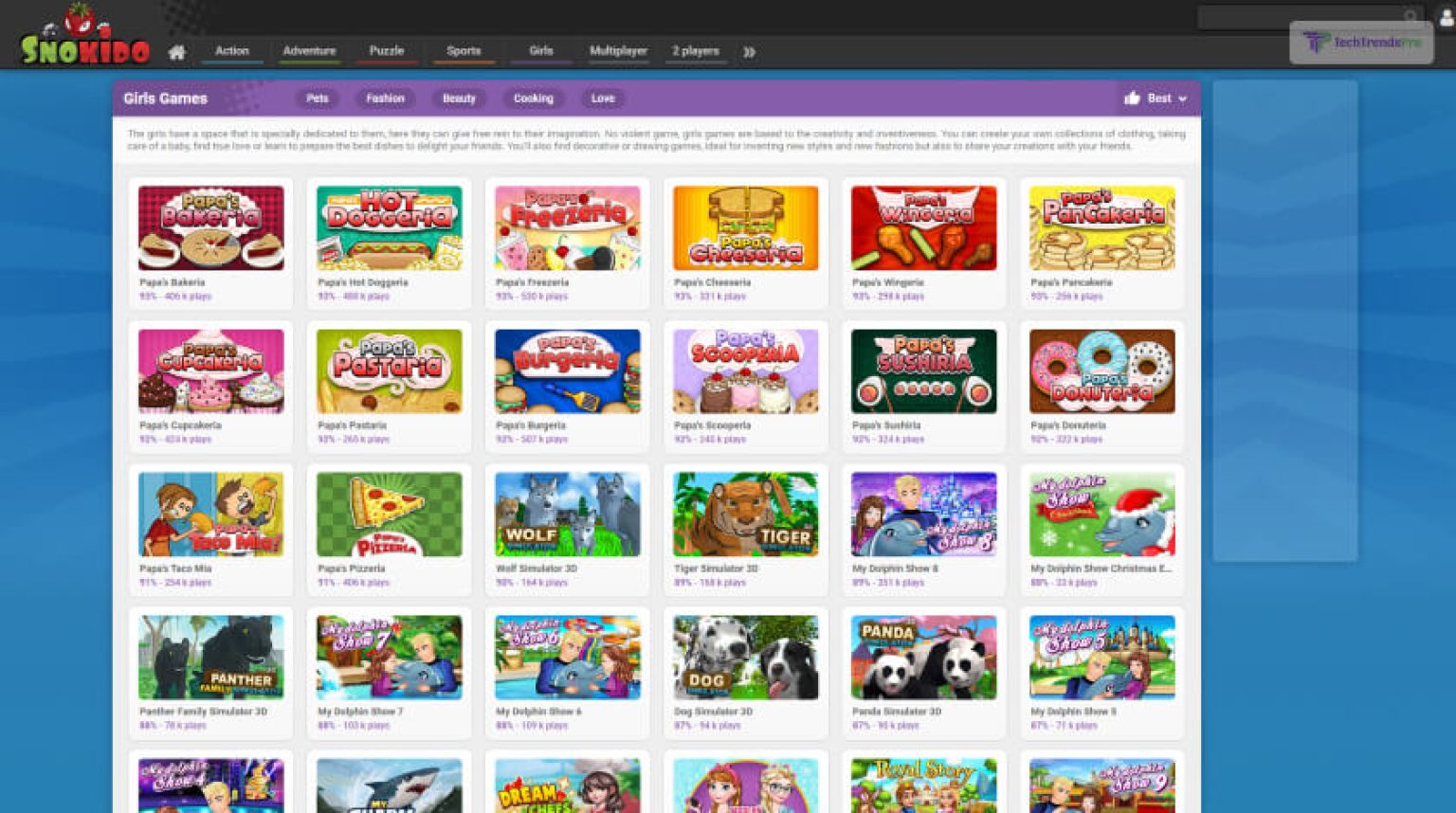The height and width of the screenshot is (813, 1456).
Task: Open Dog Simulator 3D thumbnail
Action: click(745, 657)
